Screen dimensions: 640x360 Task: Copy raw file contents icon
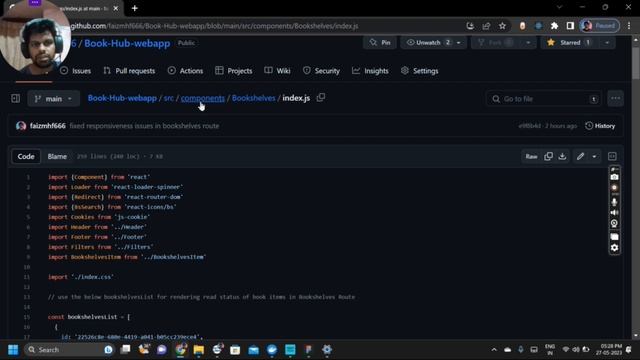point(549,156)
